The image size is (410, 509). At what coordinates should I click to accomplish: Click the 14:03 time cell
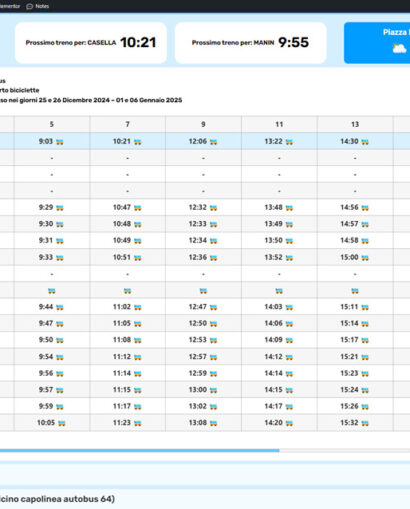coord(279,307)
